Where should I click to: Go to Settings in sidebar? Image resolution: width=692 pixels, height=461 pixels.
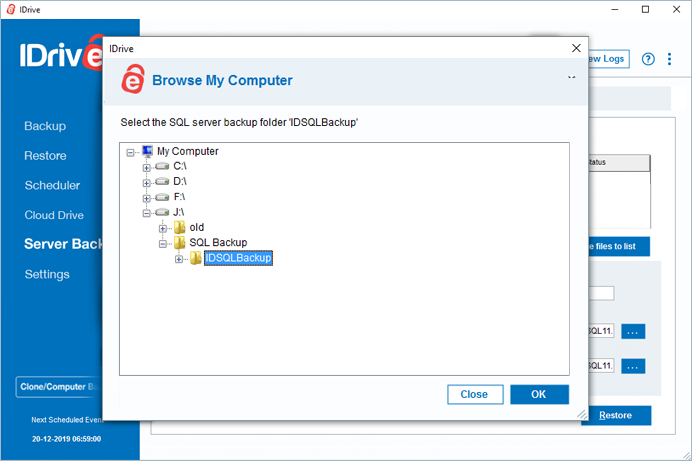(47, 274)
